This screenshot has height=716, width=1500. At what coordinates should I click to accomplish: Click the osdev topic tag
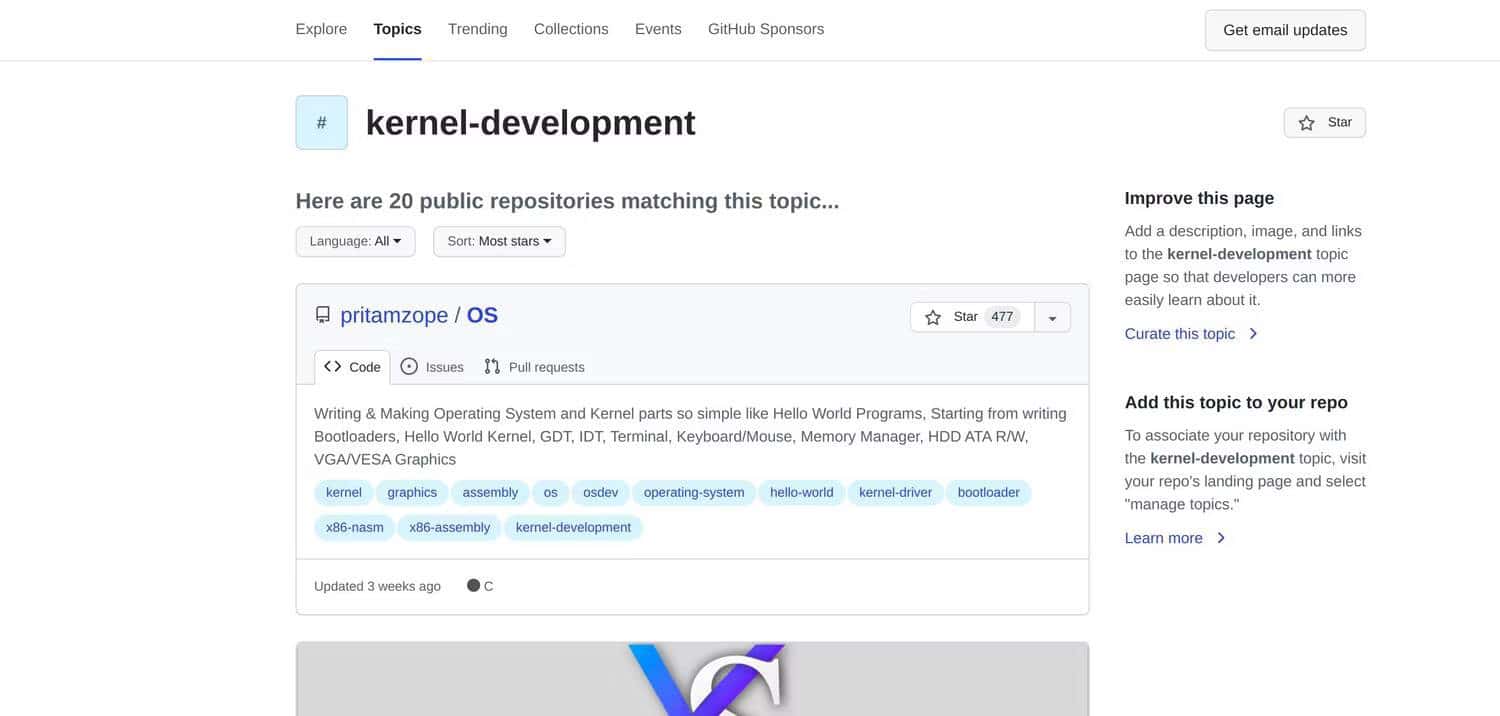point(601,492)
